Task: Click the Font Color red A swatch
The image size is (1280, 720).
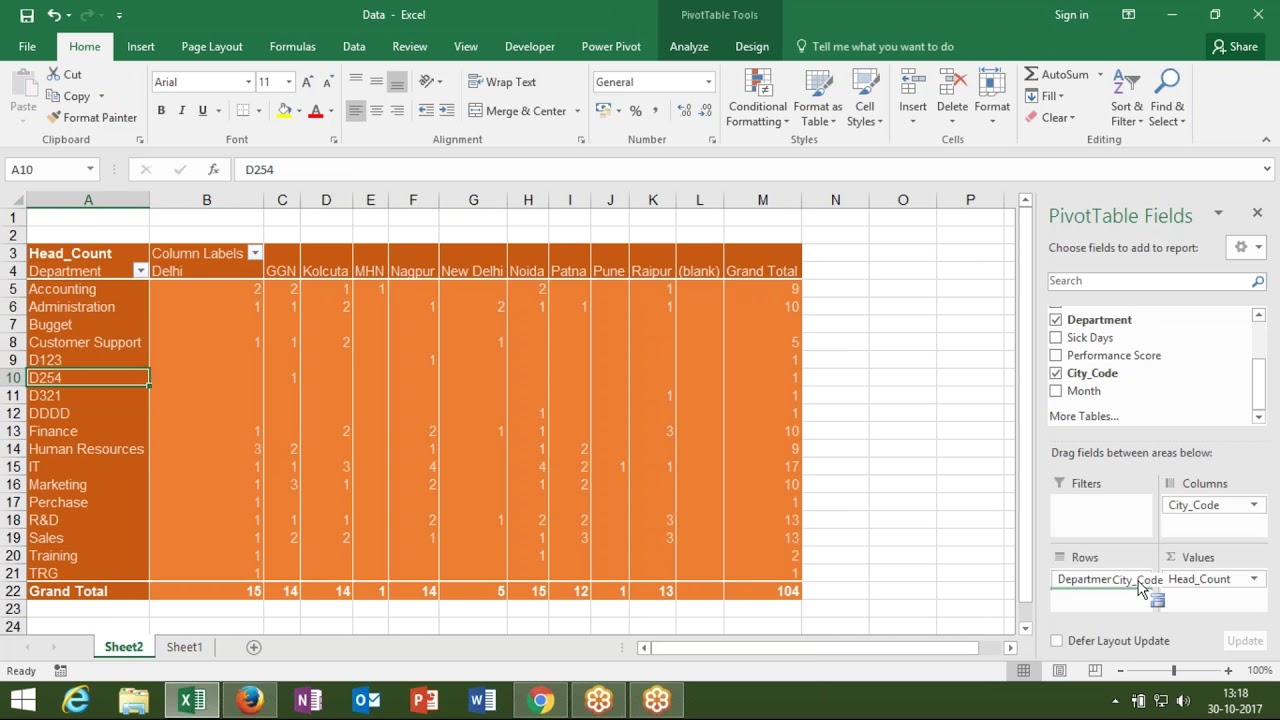Action: 316,111
